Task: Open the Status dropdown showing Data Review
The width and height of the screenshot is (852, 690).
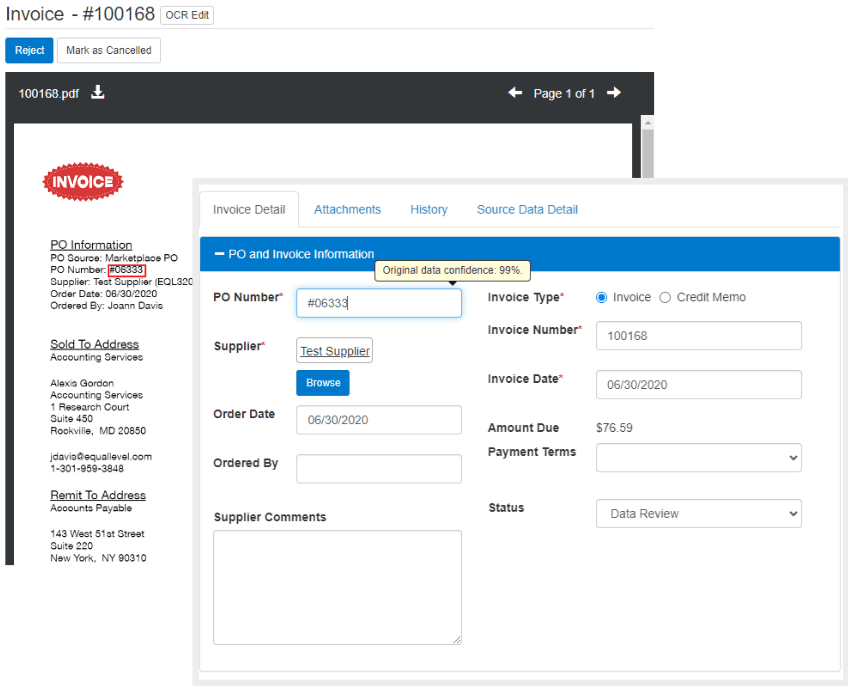Action: [698, 514]
